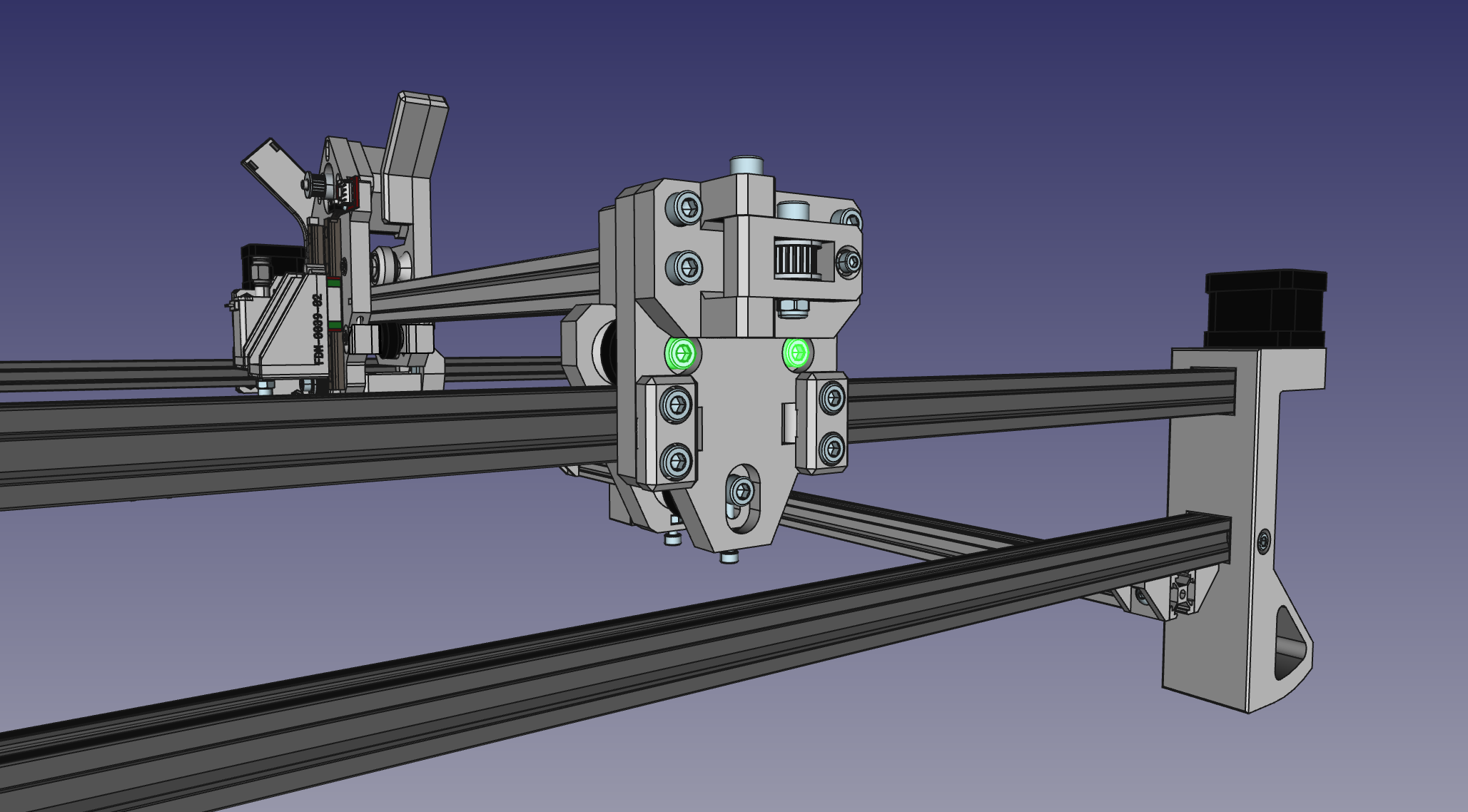Click the lower screw of right clamp block
Image resolution: width=1468 pixels, height=812 pixels.
pyautogui.click(x=831, y=447)
